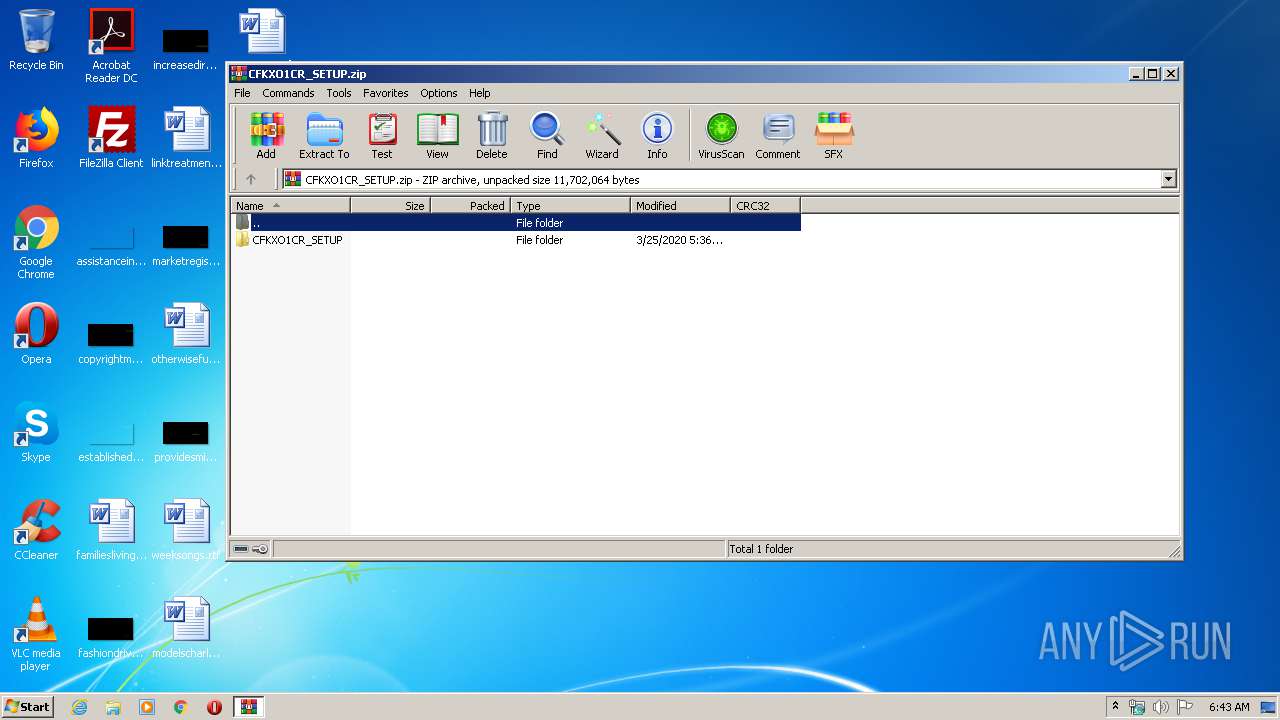Sort by CRC32 column header
This screenshot has height=720, width=1280.
[766, 206]
